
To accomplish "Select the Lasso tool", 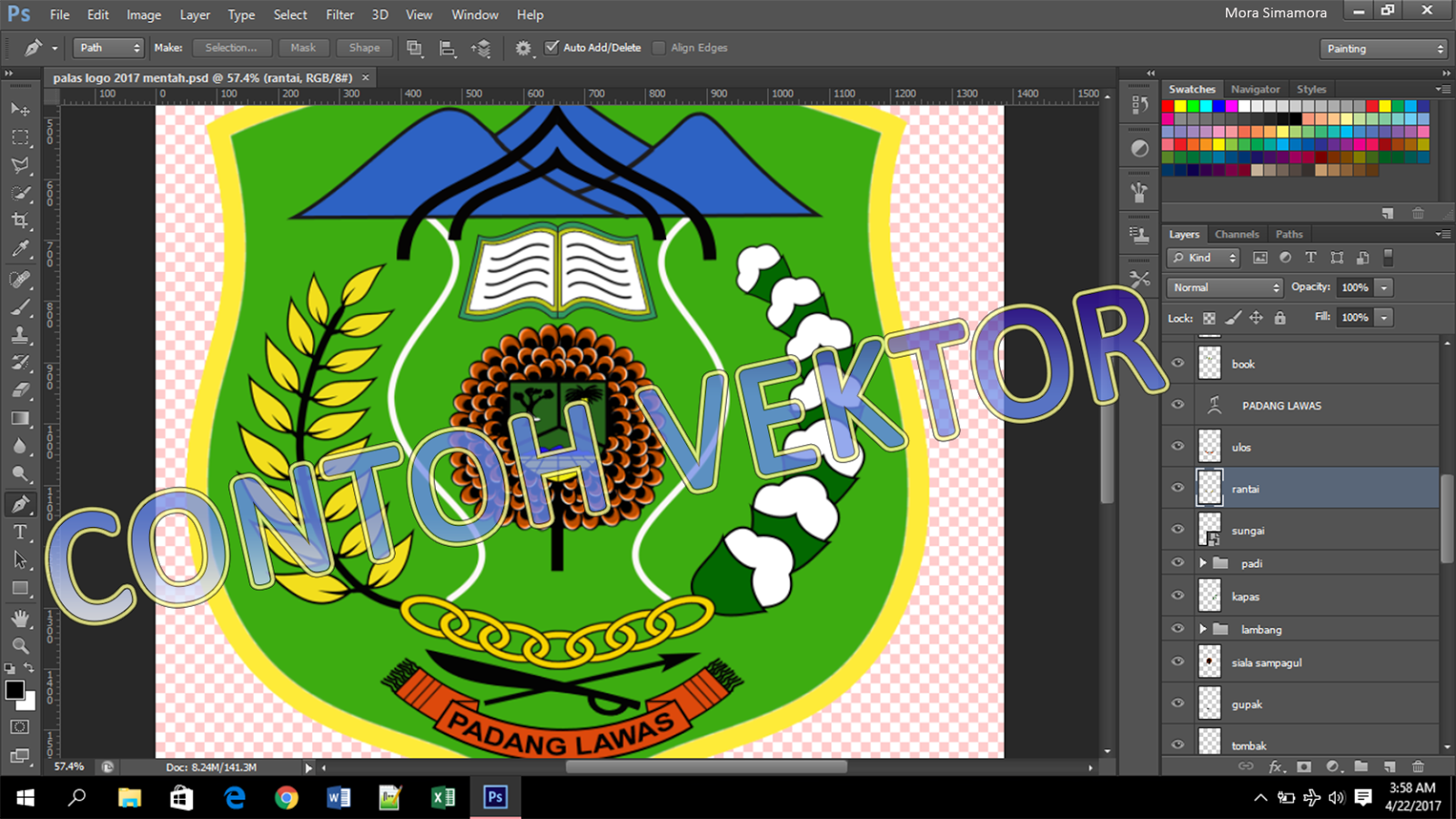I will pos(20,166).
